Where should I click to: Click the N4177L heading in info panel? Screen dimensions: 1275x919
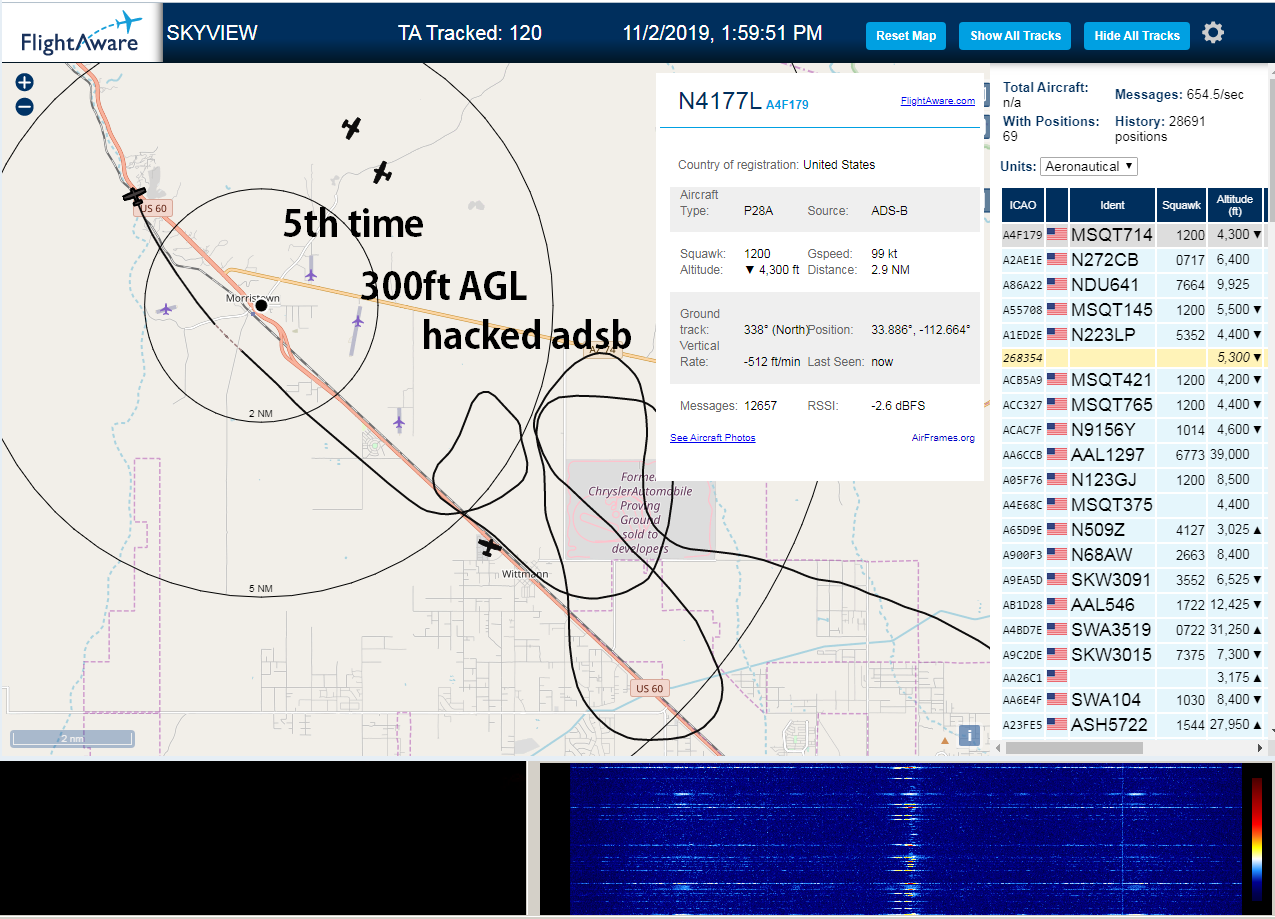click(719, 101)
